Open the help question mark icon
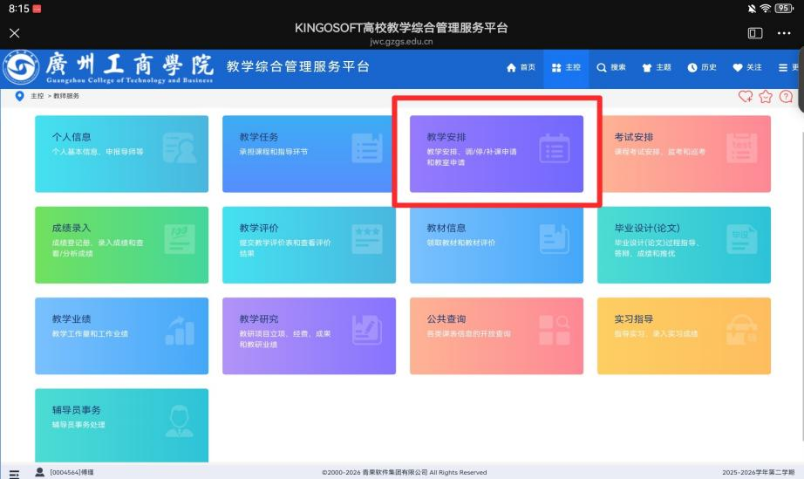The image size is (805, 479). pos(786,97)
